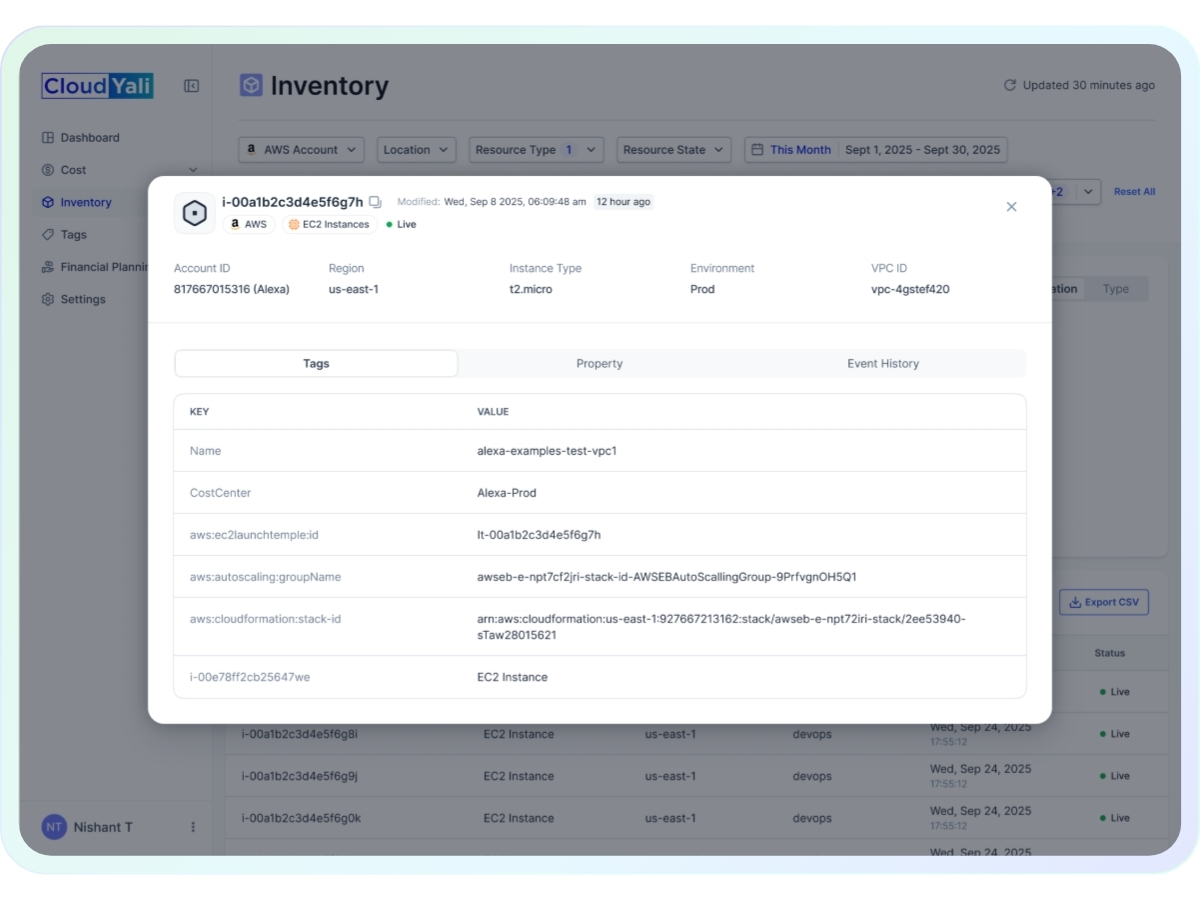This screenshot has height=900, width=1200.
Task: Click the 12 hour ago badge
Action: point(623,202)
